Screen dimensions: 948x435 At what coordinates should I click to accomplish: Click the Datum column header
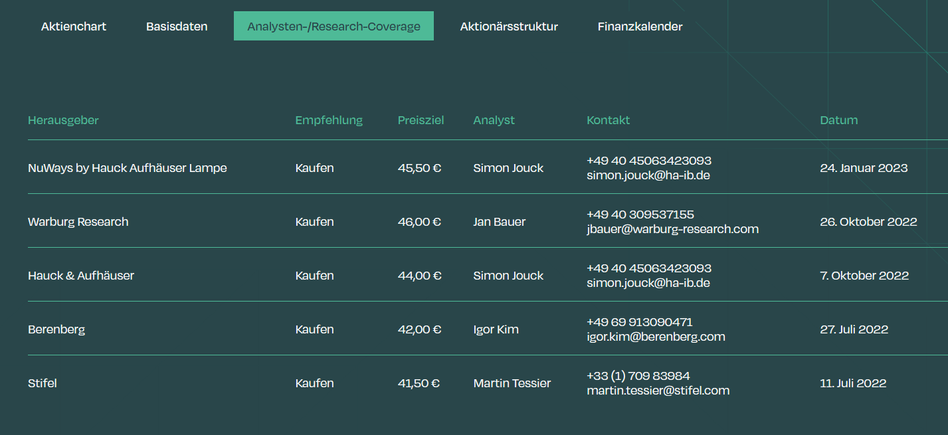click(839, 120)
